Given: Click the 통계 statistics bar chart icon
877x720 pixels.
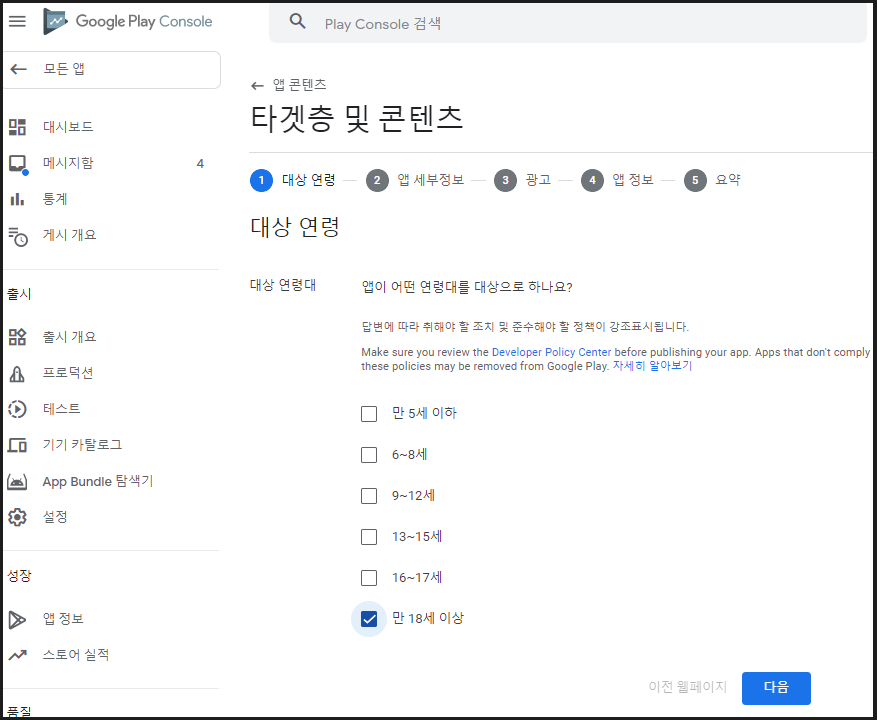Looking at the screenshot, I should (x=17, y=199).
